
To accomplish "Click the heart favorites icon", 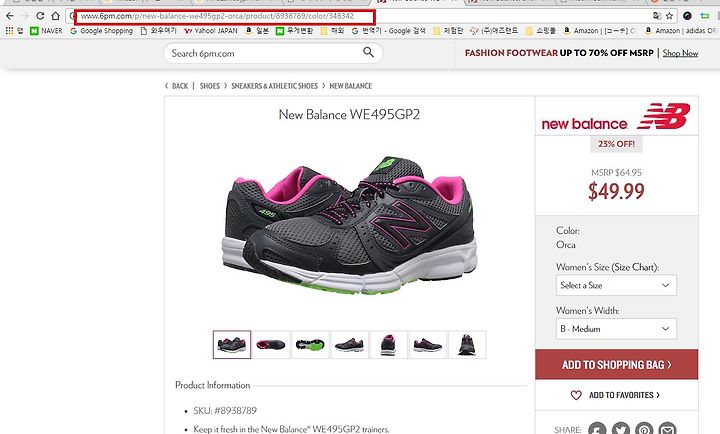I will pos(576,395).
